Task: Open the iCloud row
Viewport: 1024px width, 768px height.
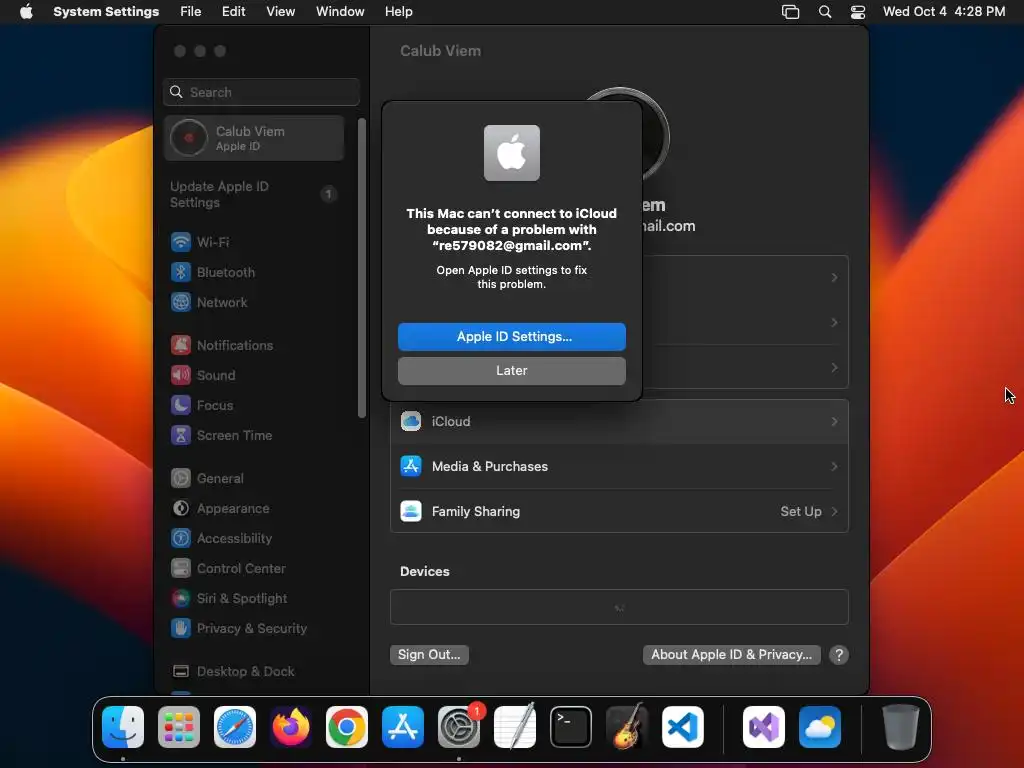Action: tap(619, 422)
